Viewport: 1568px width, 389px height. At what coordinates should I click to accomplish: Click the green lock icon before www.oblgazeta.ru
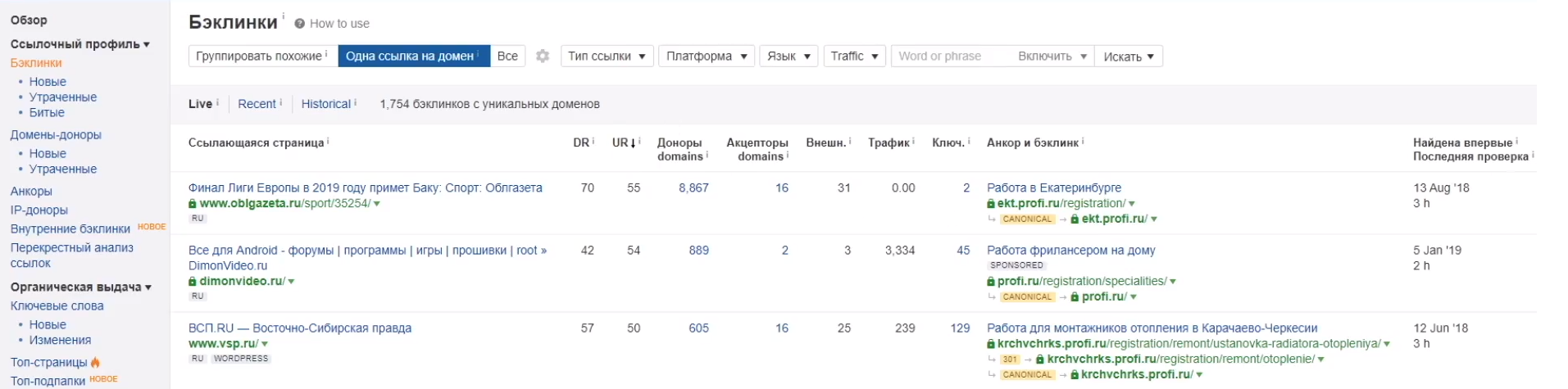[193, 204]
